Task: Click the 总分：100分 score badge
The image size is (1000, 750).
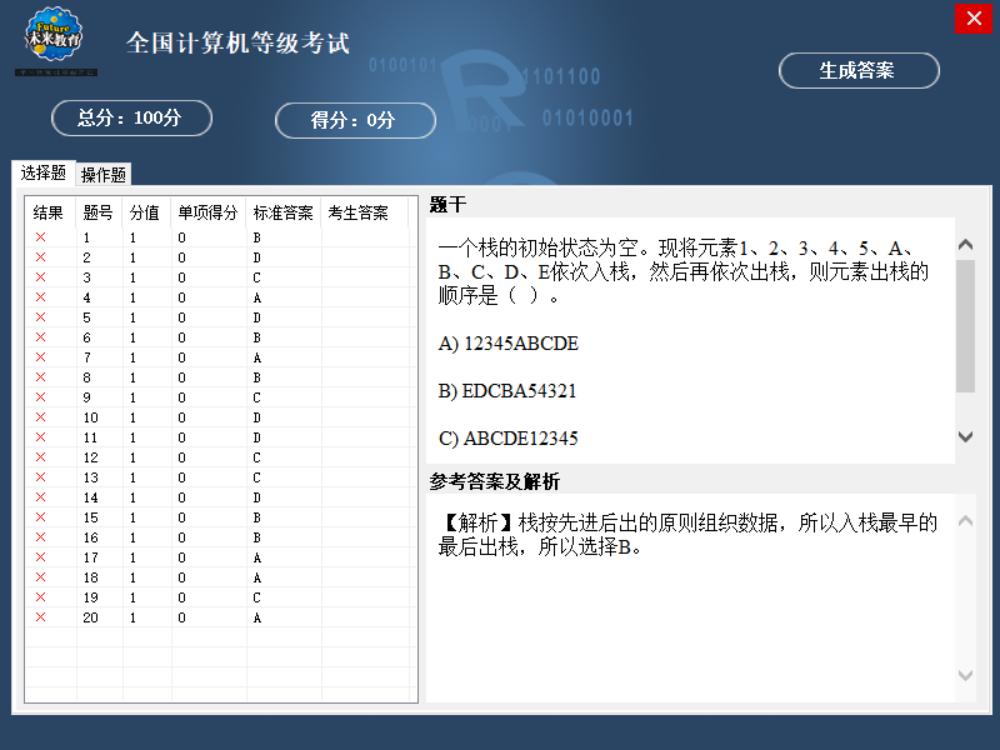Action: (131, 118)
